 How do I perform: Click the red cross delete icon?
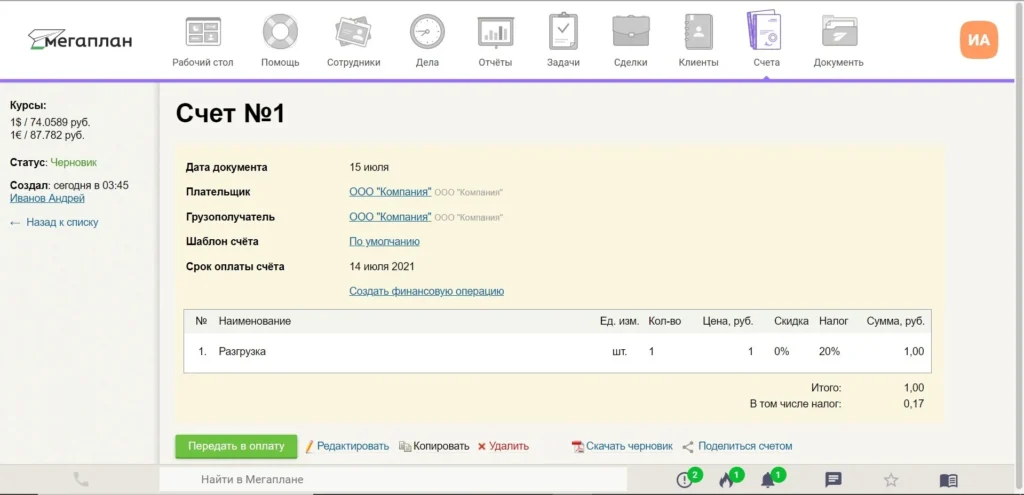[482, 447]
